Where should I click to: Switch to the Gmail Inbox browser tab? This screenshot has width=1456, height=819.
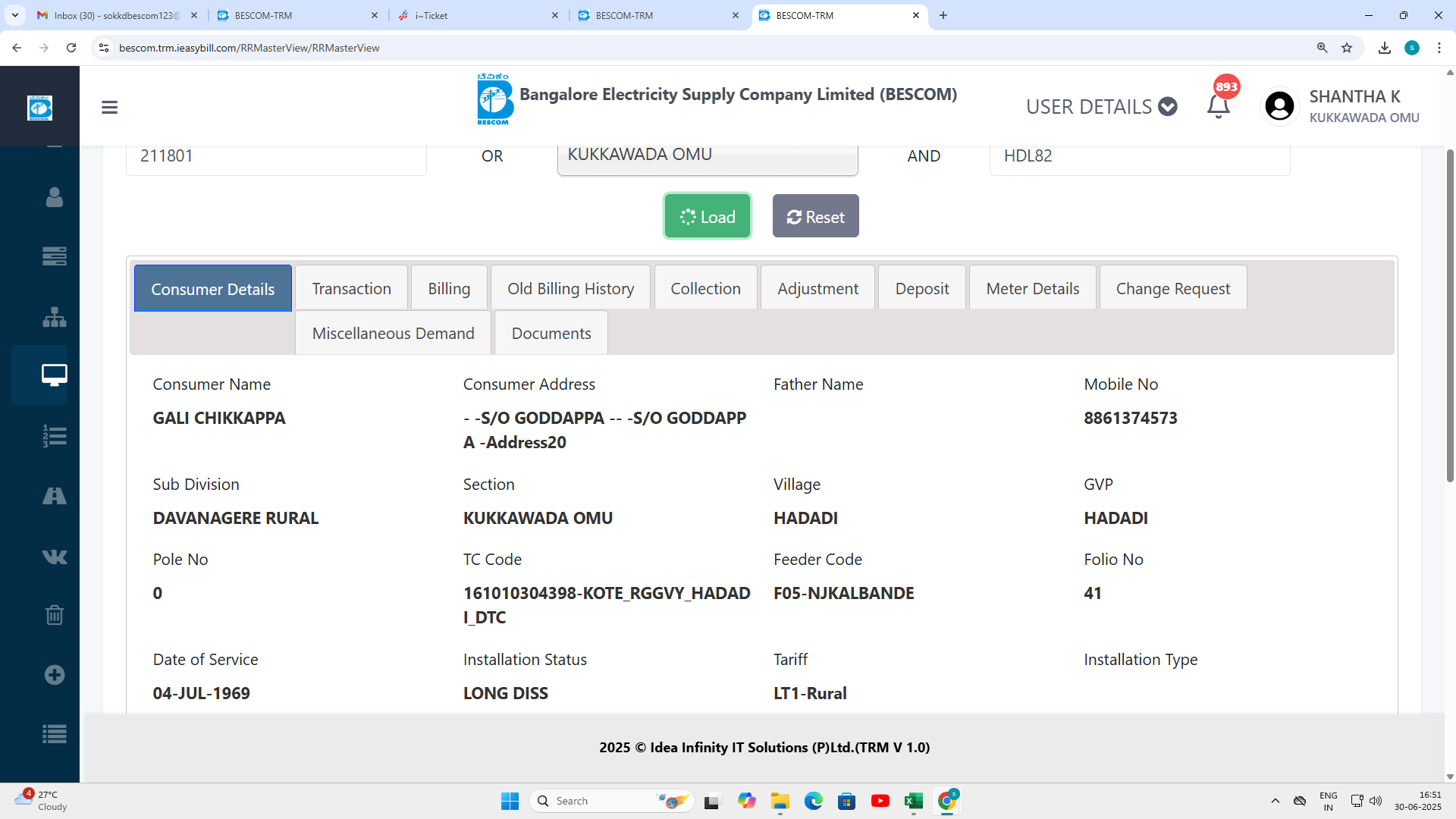click(x=118, y=15)
